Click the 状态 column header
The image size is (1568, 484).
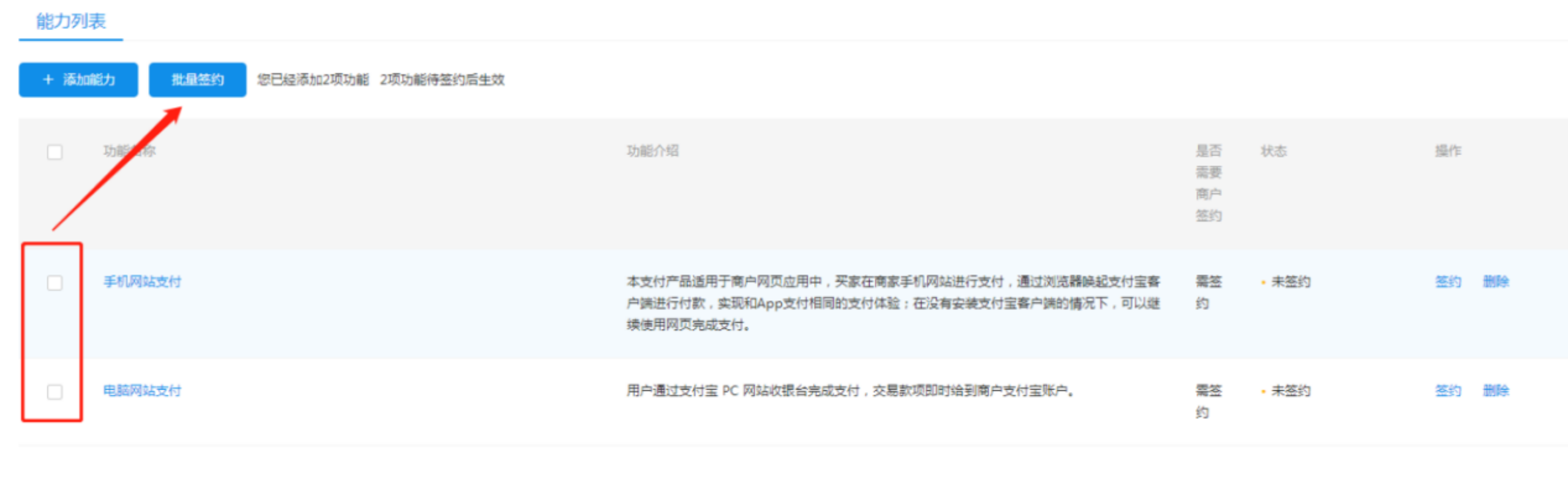pyautogui.click(x=1273, y=151)
